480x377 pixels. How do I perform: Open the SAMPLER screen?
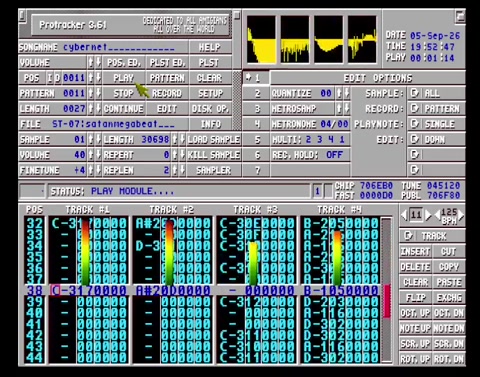tap(214, 170)
